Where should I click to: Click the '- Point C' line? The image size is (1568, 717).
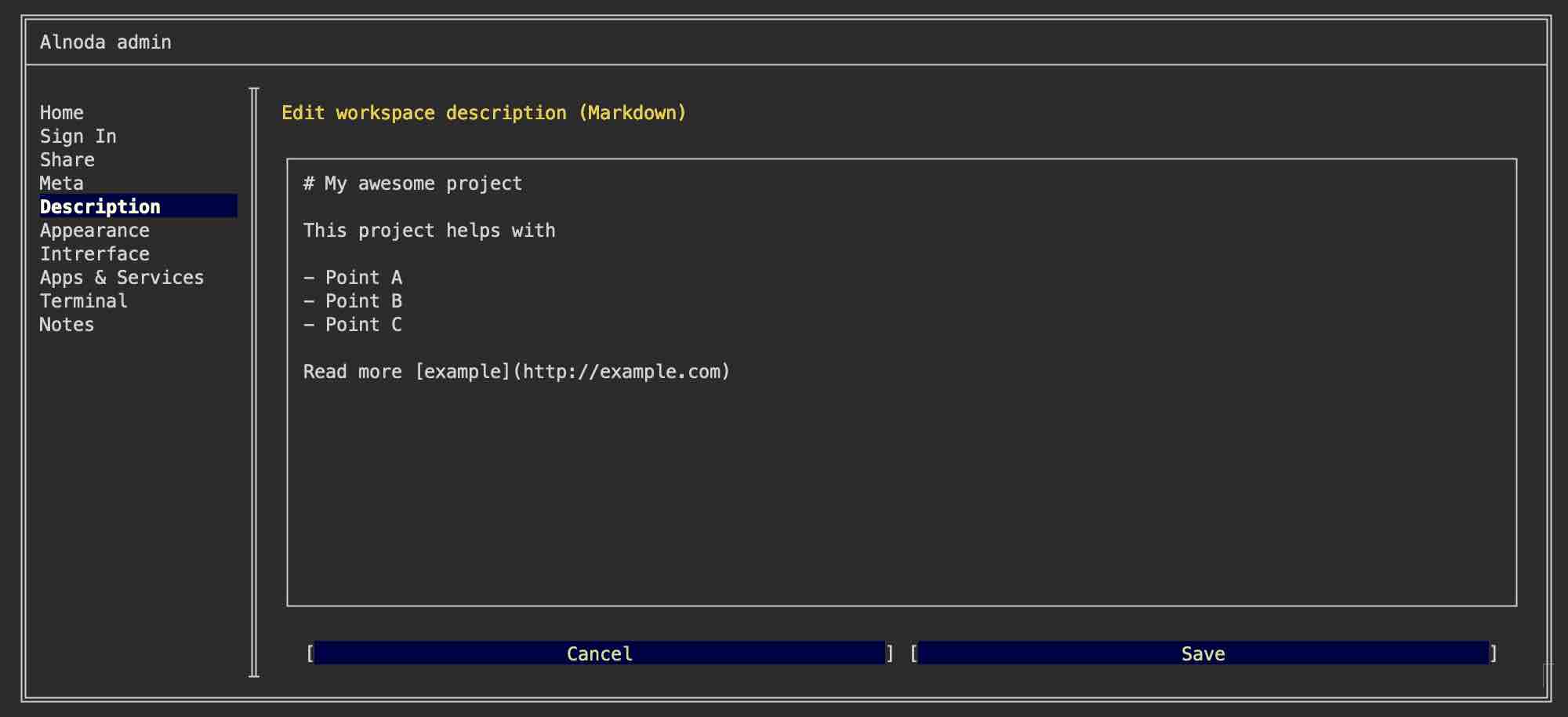pyautogui.click(x=353, y=325)
